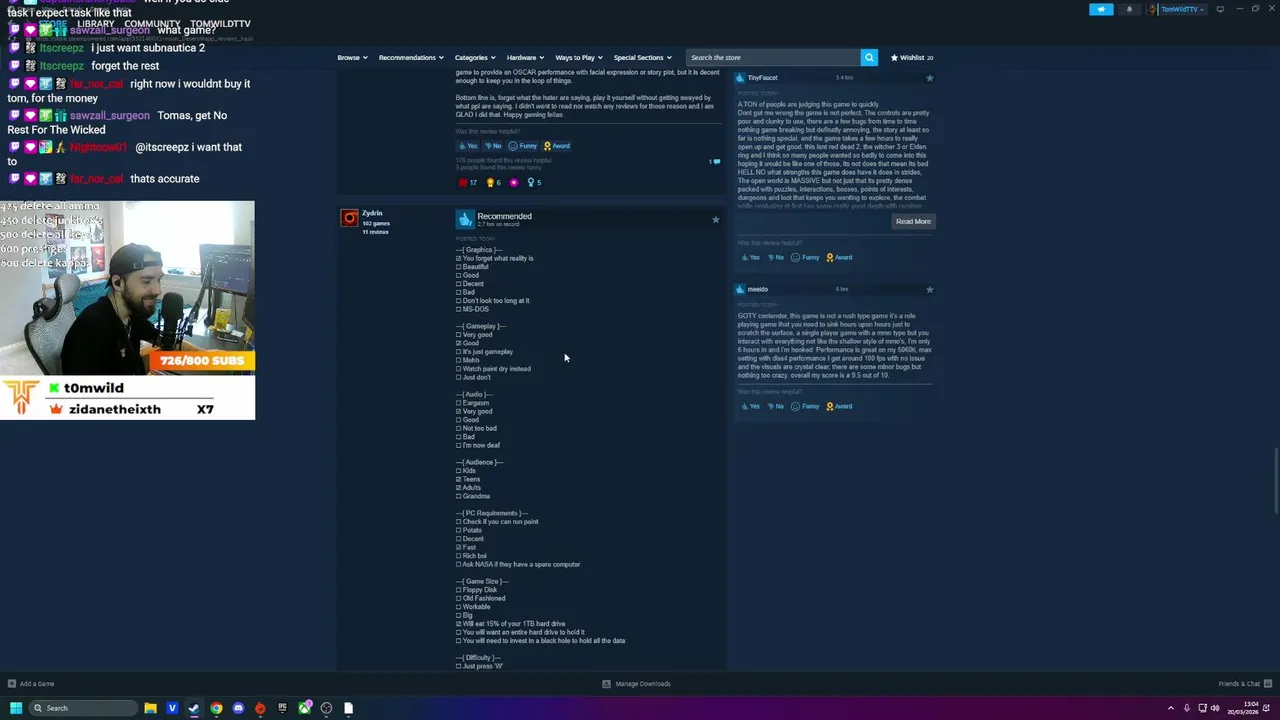Expand the Recommendations menu
The height and width of the screenshot is (720, 1280).
[x=410, y=58]
